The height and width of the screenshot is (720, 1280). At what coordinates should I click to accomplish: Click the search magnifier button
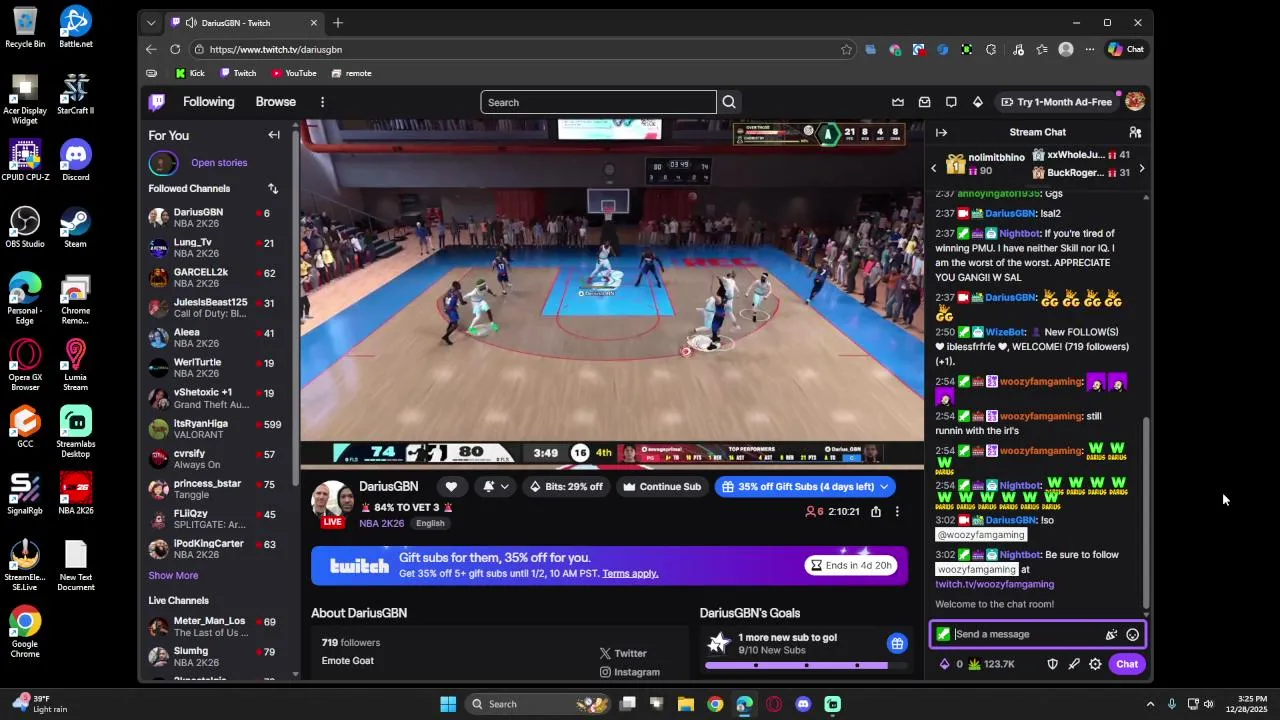[729, 102]
